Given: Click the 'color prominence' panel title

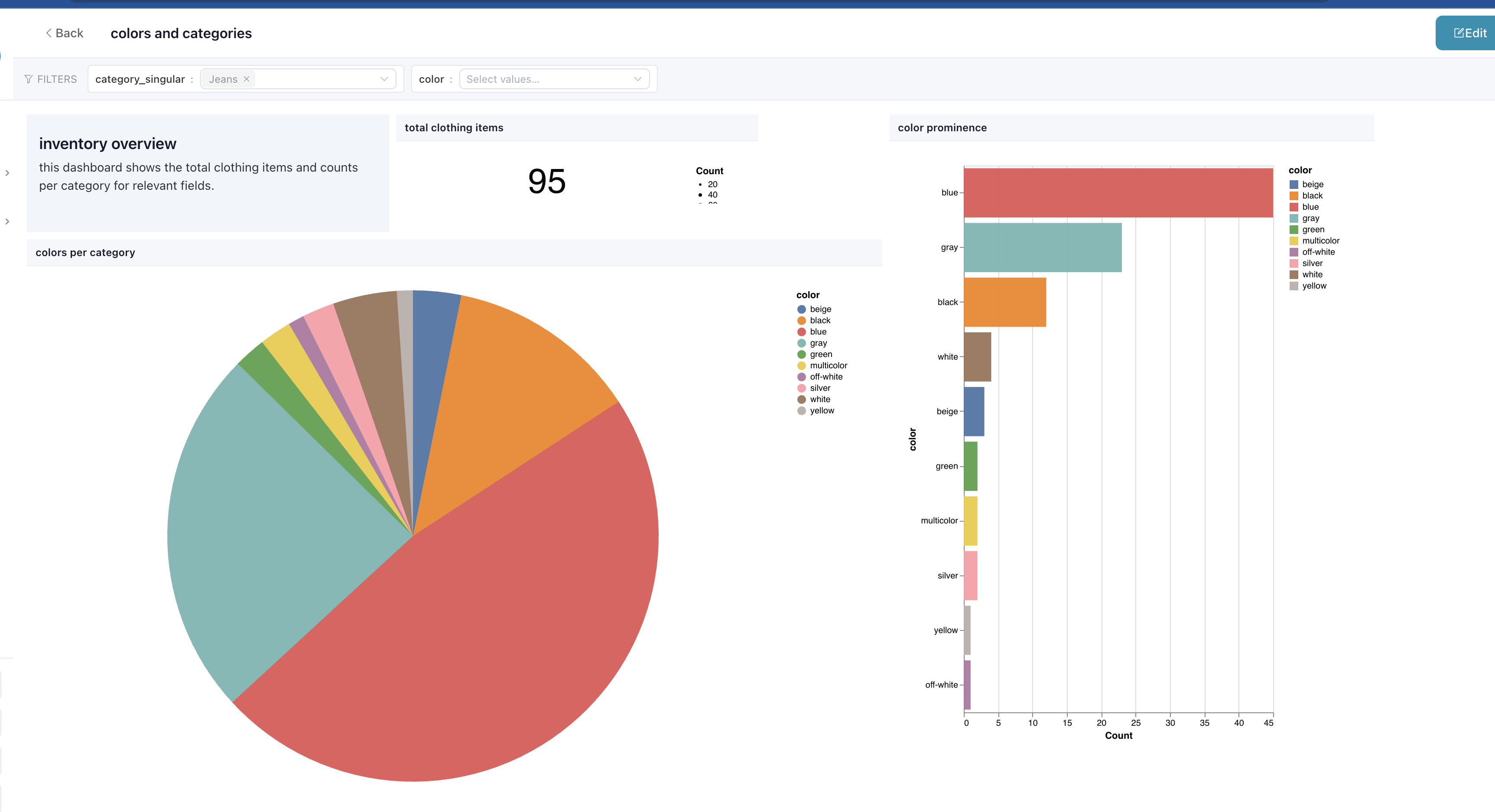Looking at the screenshot, I should coord(942,128).
